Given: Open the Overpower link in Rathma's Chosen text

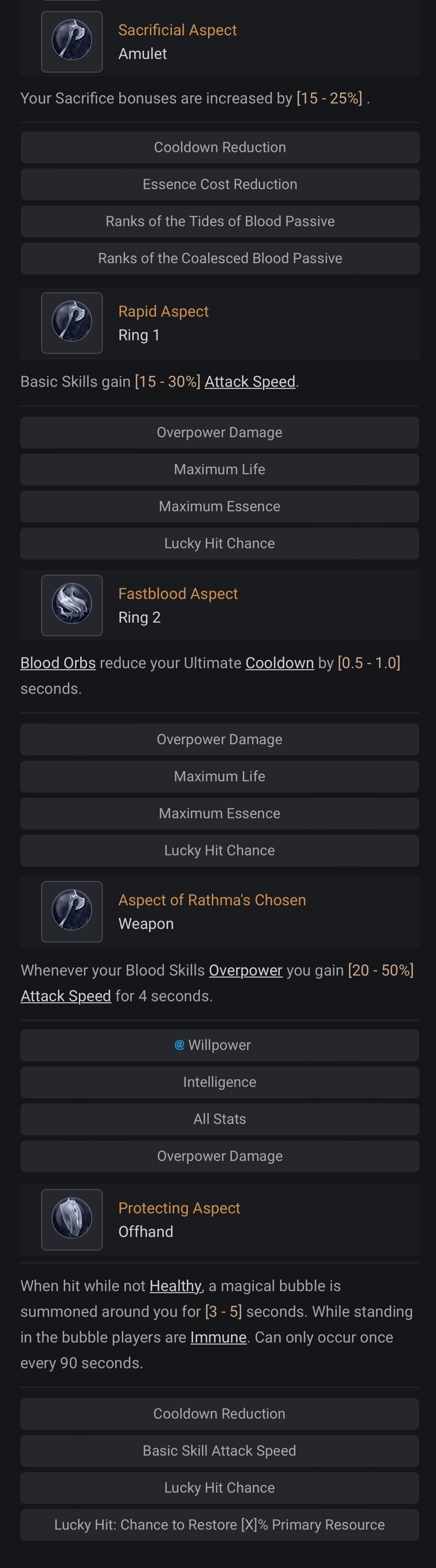Looking at the screenshot, I should point(245,970).
